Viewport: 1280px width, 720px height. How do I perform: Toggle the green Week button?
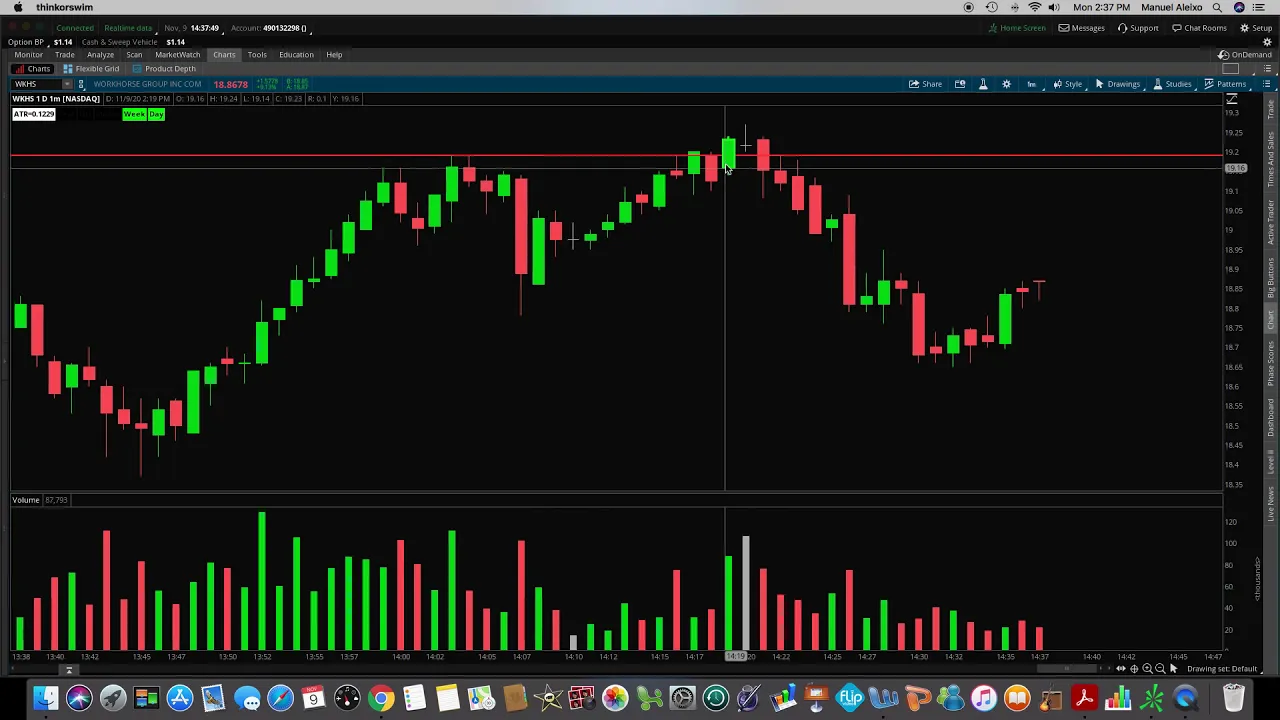133,115
